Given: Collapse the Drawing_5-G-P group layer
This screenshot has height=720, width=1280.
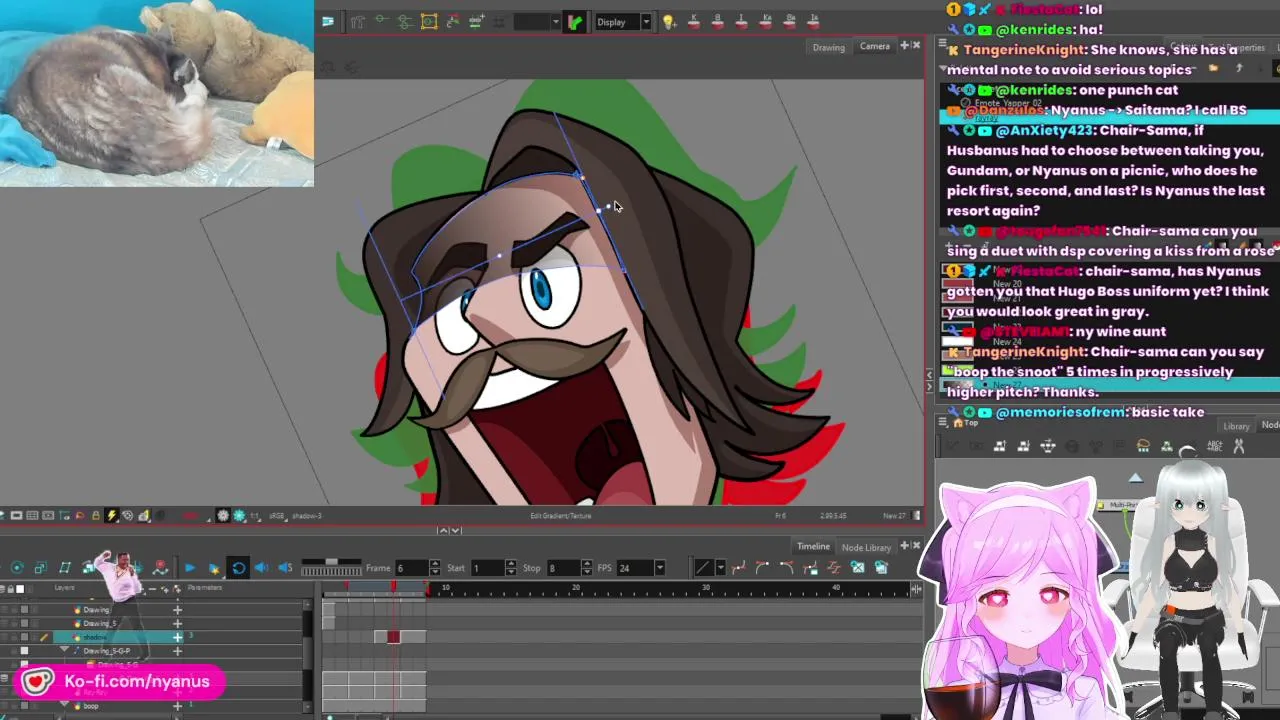Looking at the screenshot, I should click(65, 650).
